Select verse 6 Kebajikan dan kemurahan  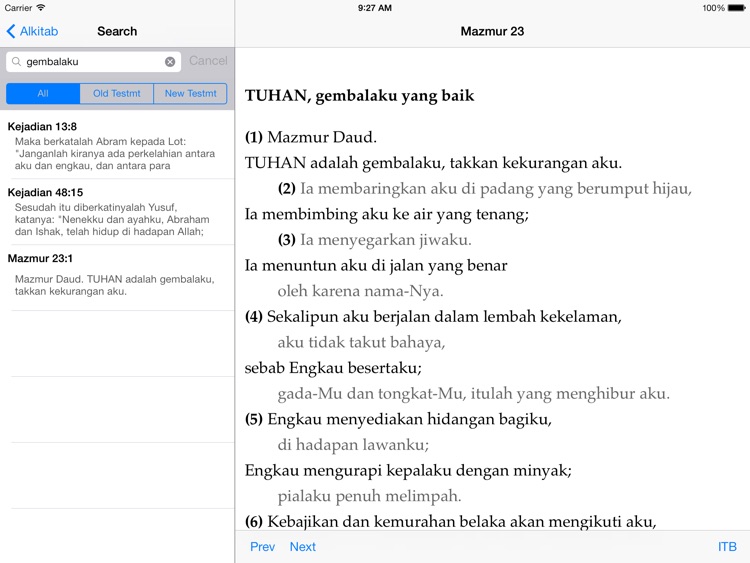[451, 521]
